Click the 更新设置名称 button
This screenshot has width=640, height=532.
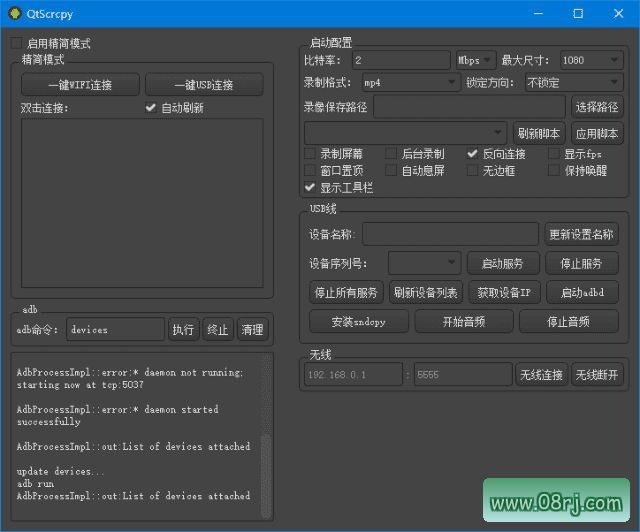click(581, 234)
